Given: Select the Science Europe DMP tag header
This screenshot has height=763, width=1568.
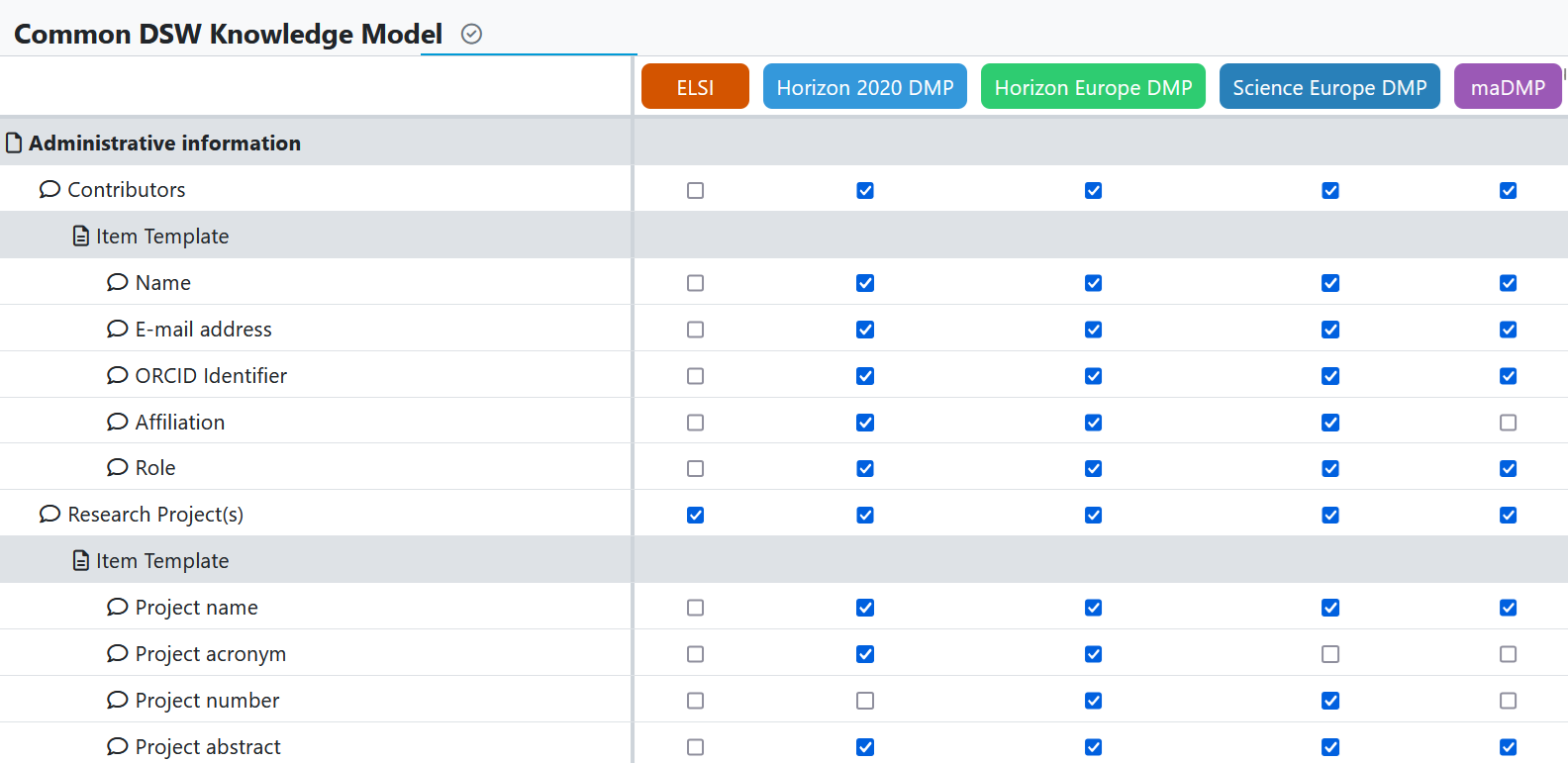Looking at the screenshot, I should pos(1329,86).
